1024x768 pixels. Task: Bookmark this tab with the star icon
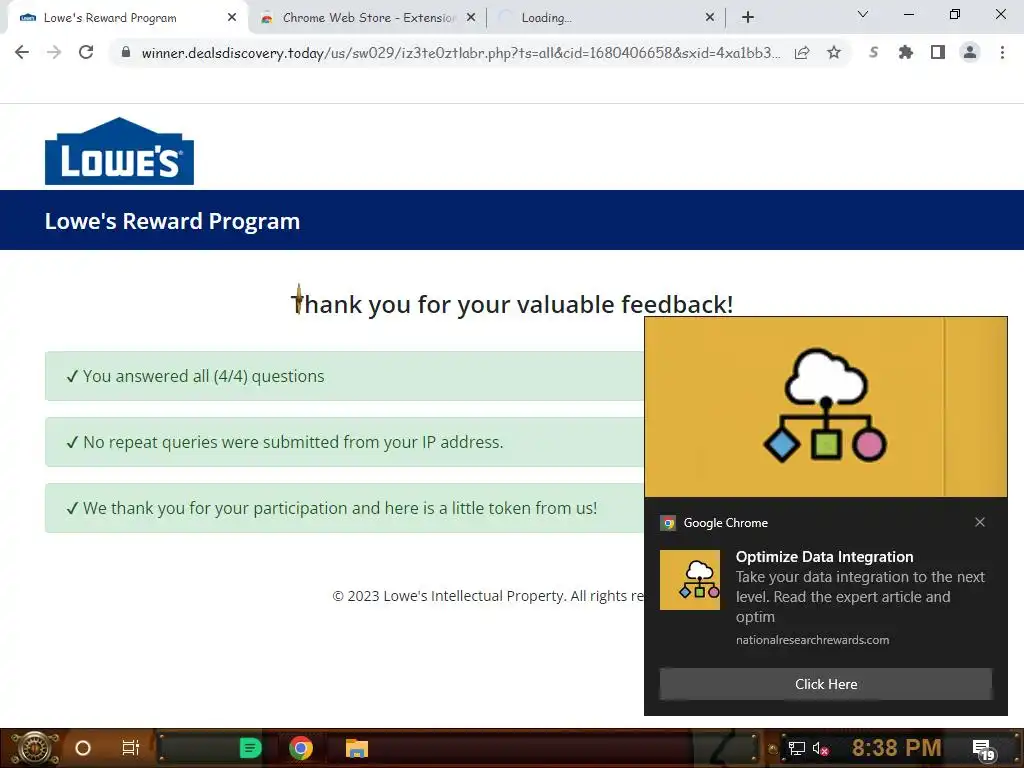(x=834, y=52)
